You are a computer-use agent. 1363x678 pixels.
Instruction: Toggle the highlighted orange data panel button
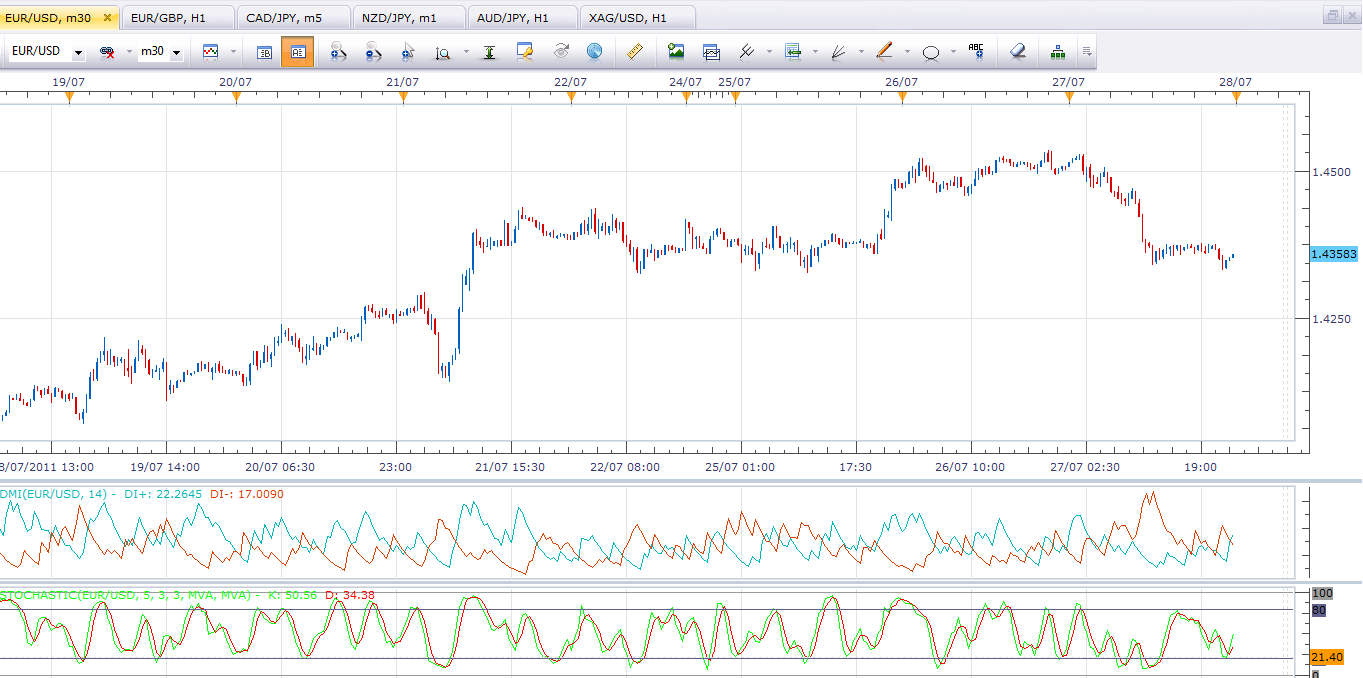pos(297,52)
